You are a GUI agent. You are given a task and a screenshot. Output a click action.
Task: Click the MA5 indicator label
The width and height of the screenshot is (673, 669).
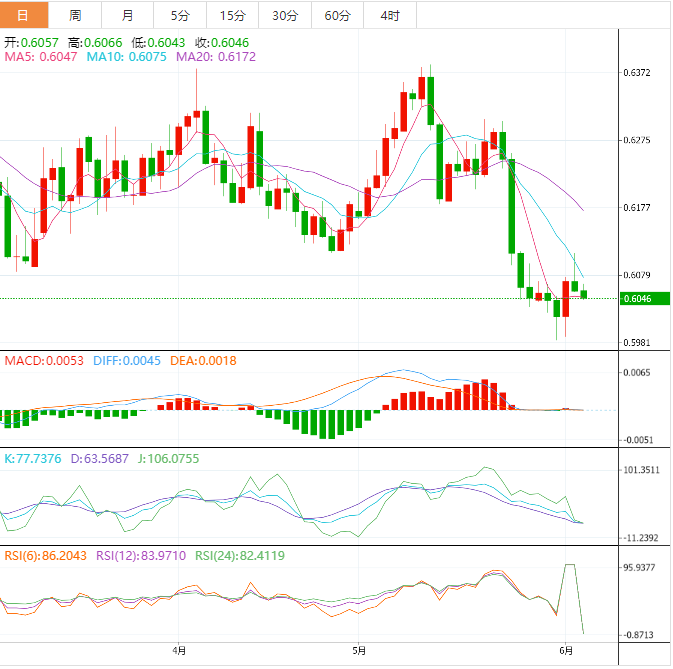42,58
